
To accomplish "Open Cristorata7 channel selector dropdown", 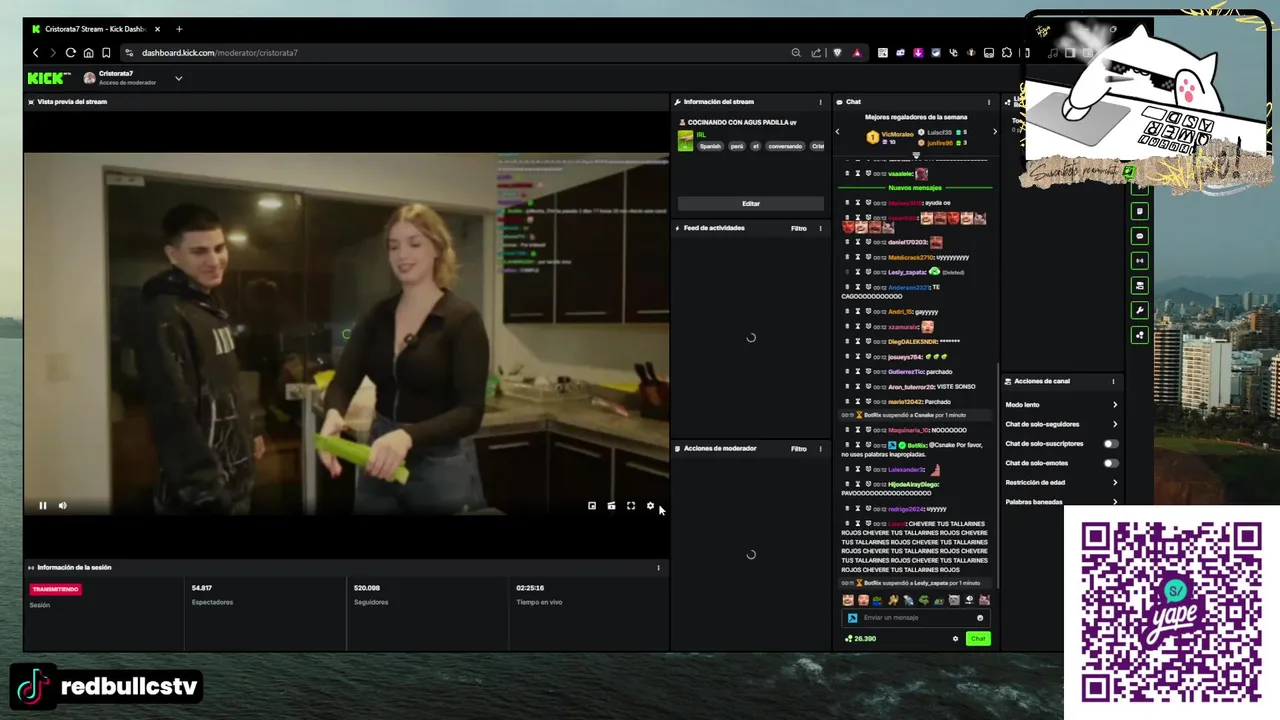I will point(178,78).
